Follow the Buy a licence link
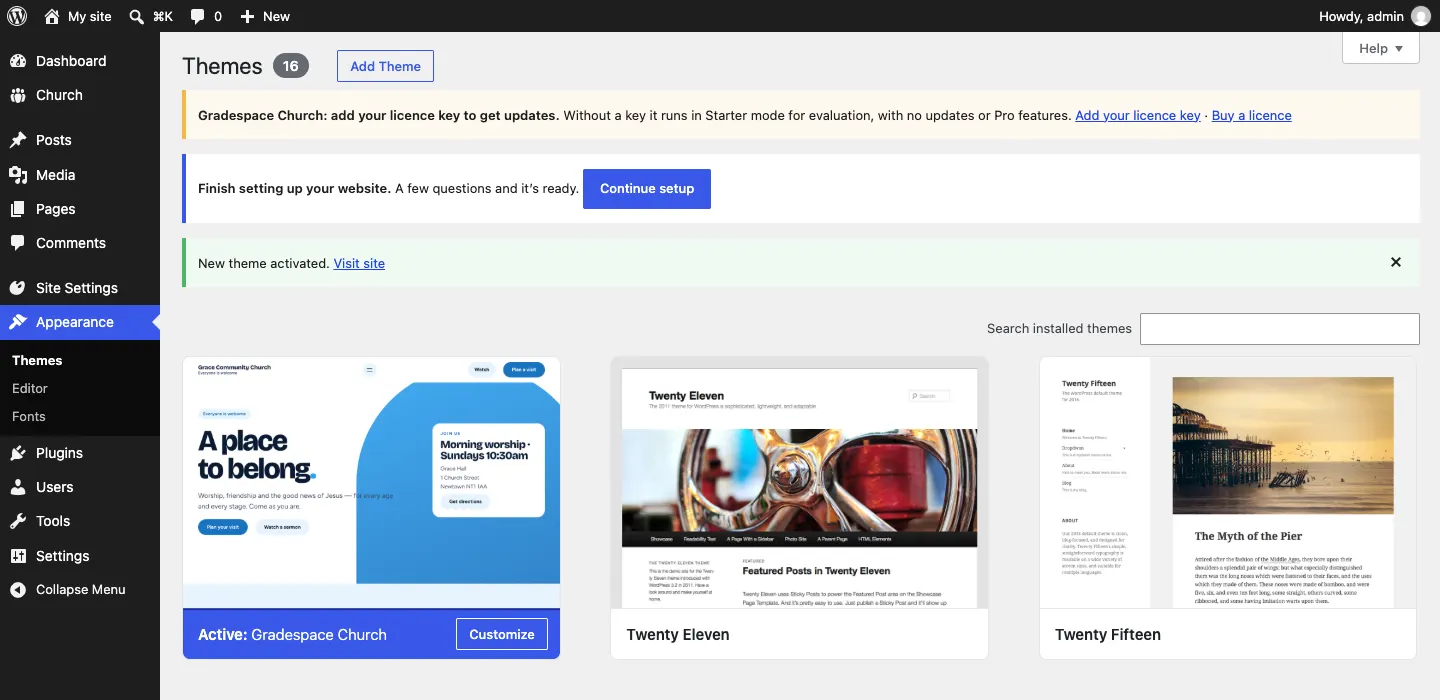Image resolution: width=1440 pixels, height=700 pixels. (x=1251, y=115)
